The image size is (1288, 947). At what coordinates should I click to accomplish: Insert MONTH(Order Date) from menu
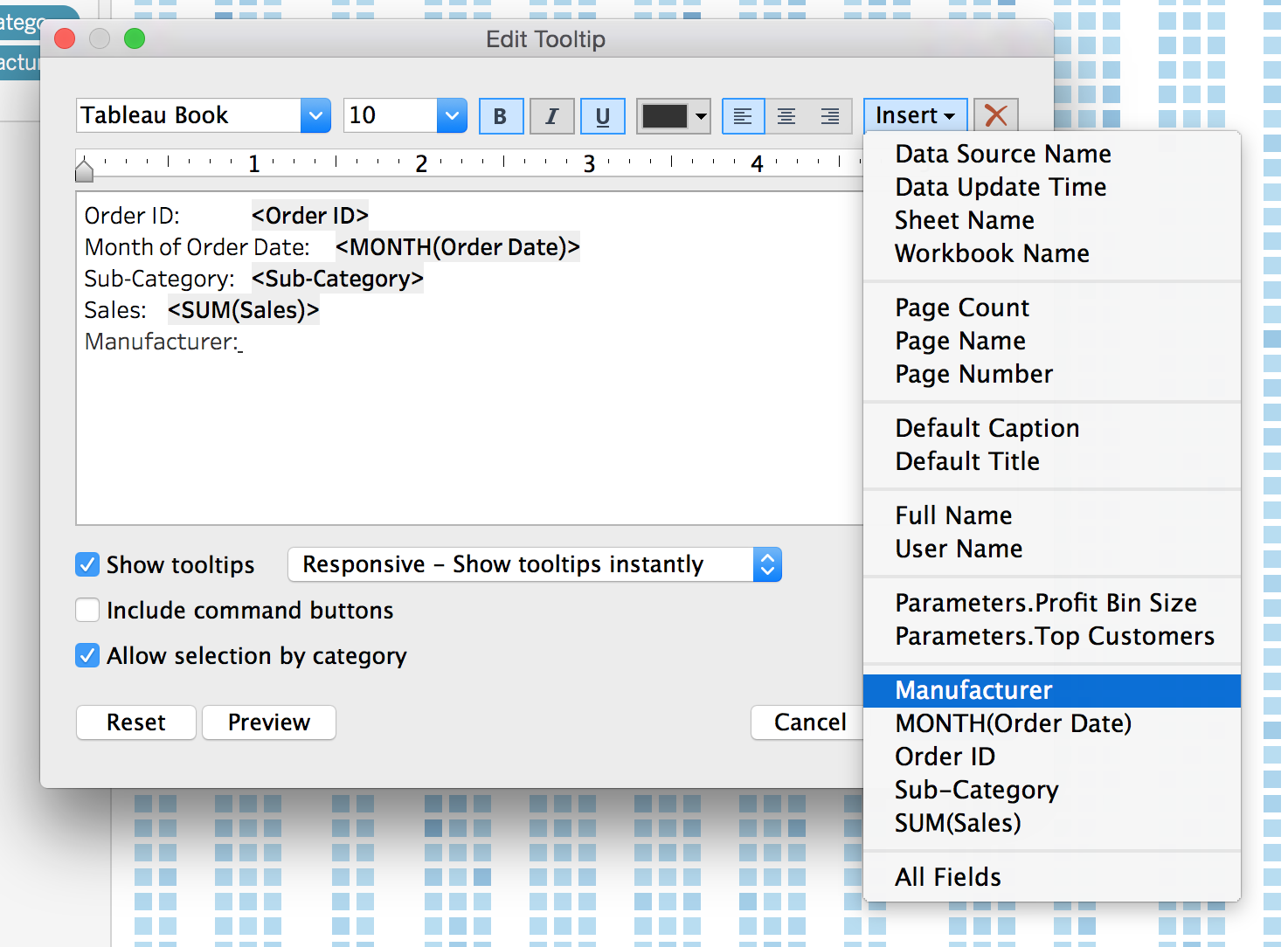[1052, 723]
